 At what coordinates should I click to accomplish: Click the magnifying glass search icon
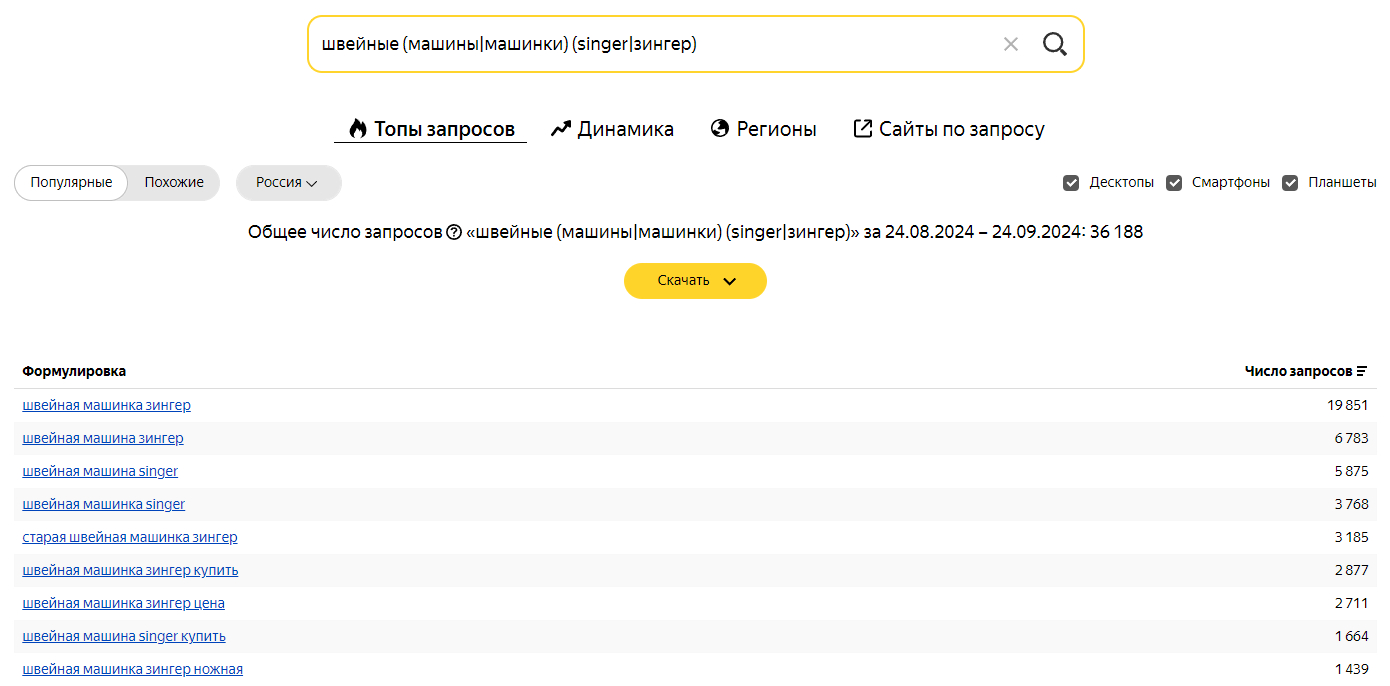pos(1055,44)
